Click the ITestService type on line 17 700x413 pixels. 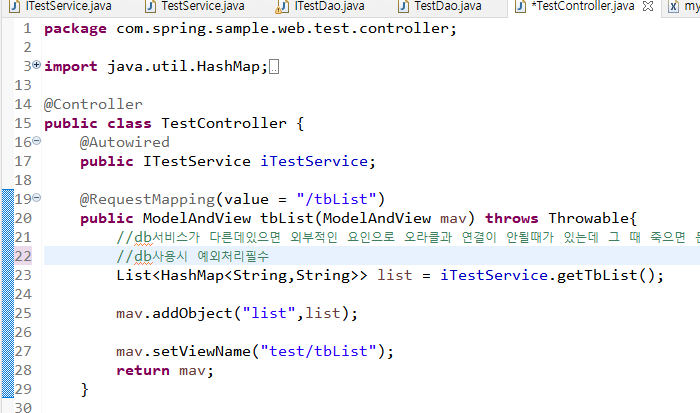(196, 161)
